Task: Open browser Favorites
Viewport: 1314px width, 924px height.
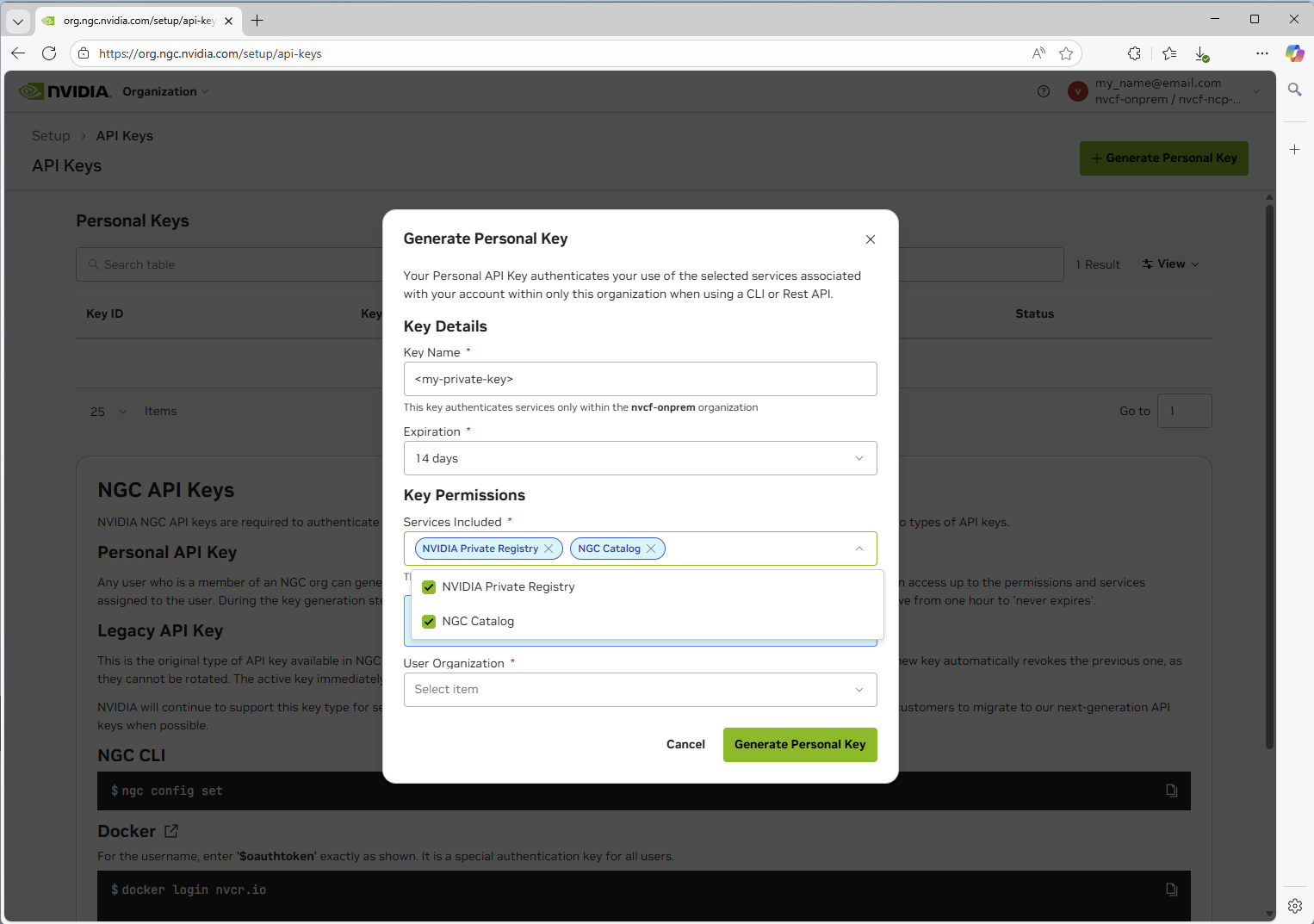Action: 1168,53
